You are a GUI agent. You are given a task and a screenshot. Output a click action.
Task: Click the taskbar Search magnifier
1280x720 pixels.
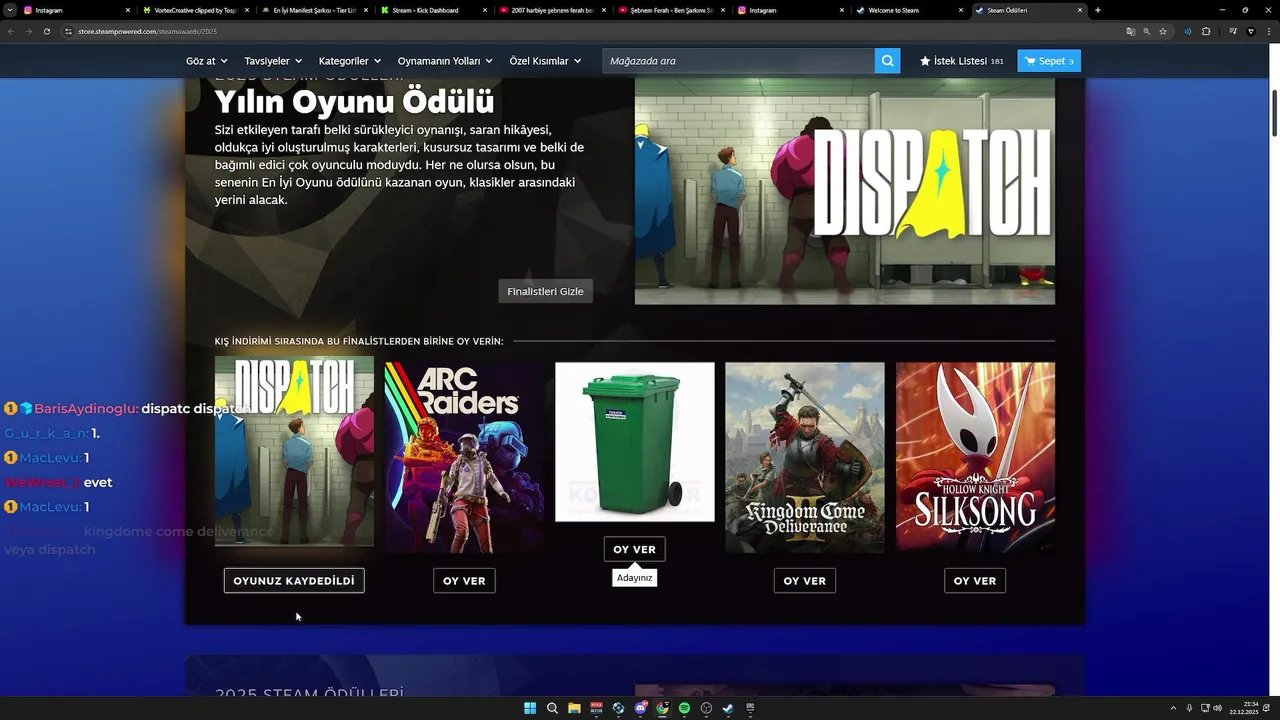(552, 708)
